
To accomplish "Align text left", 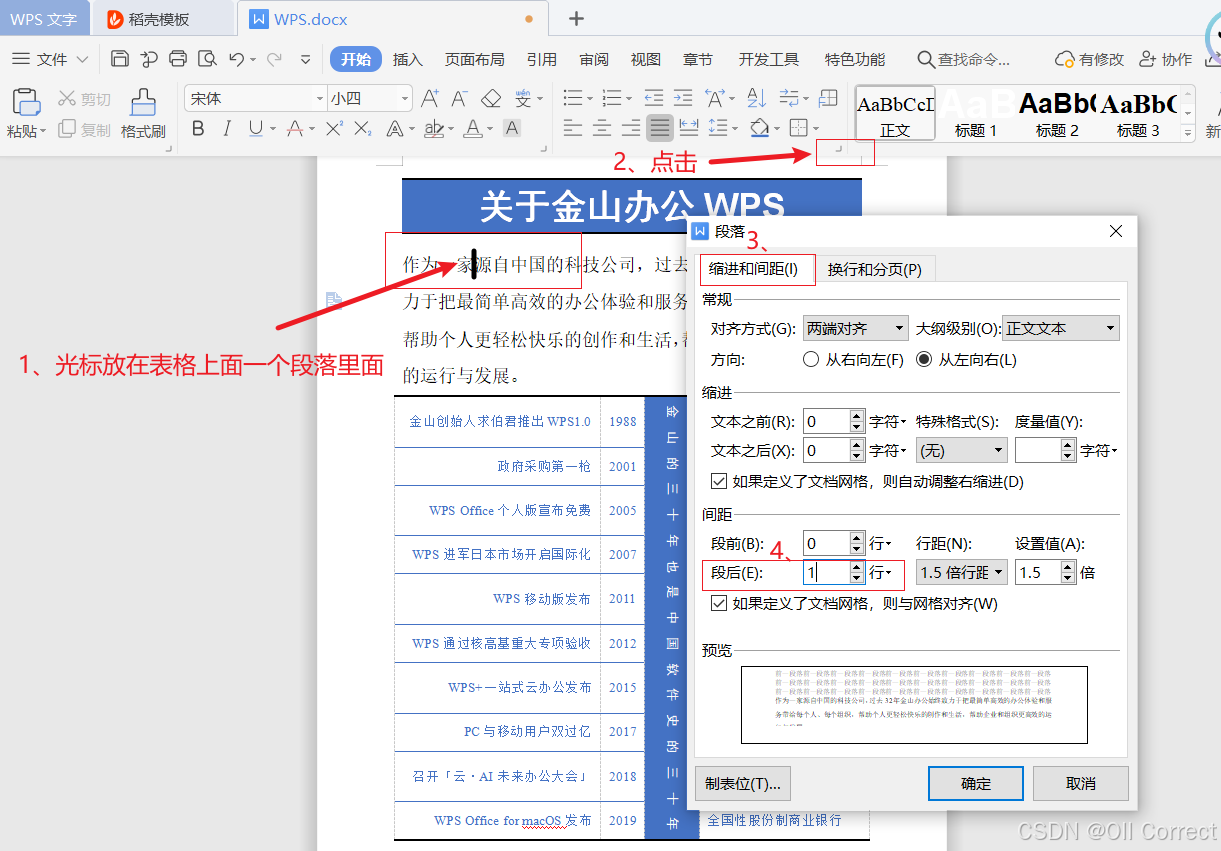I will [573, 128].
